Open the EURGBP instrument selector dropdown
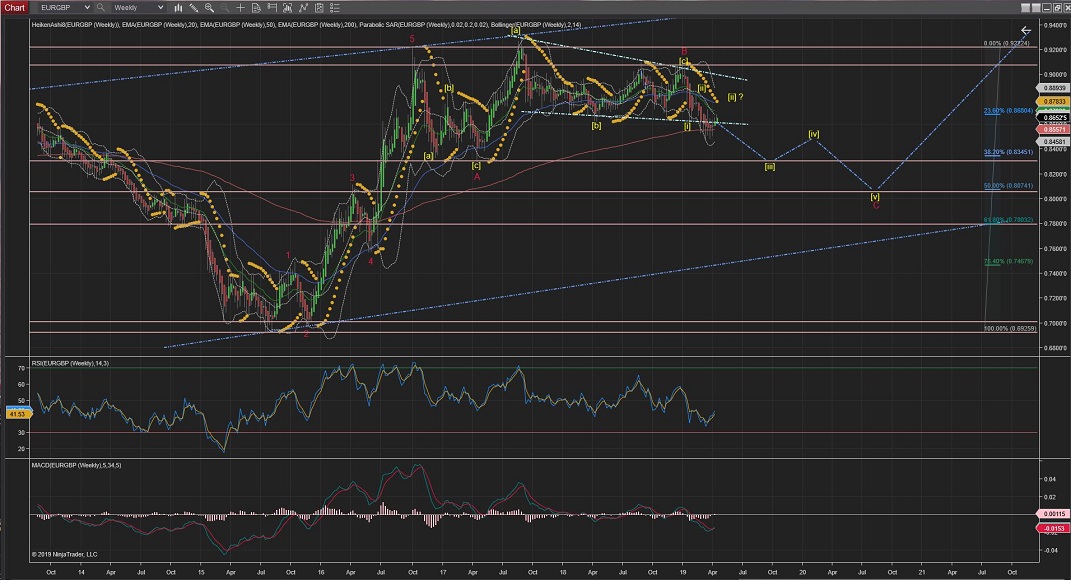This screenshot has width=1071, height=580. [x=65, y=8]
